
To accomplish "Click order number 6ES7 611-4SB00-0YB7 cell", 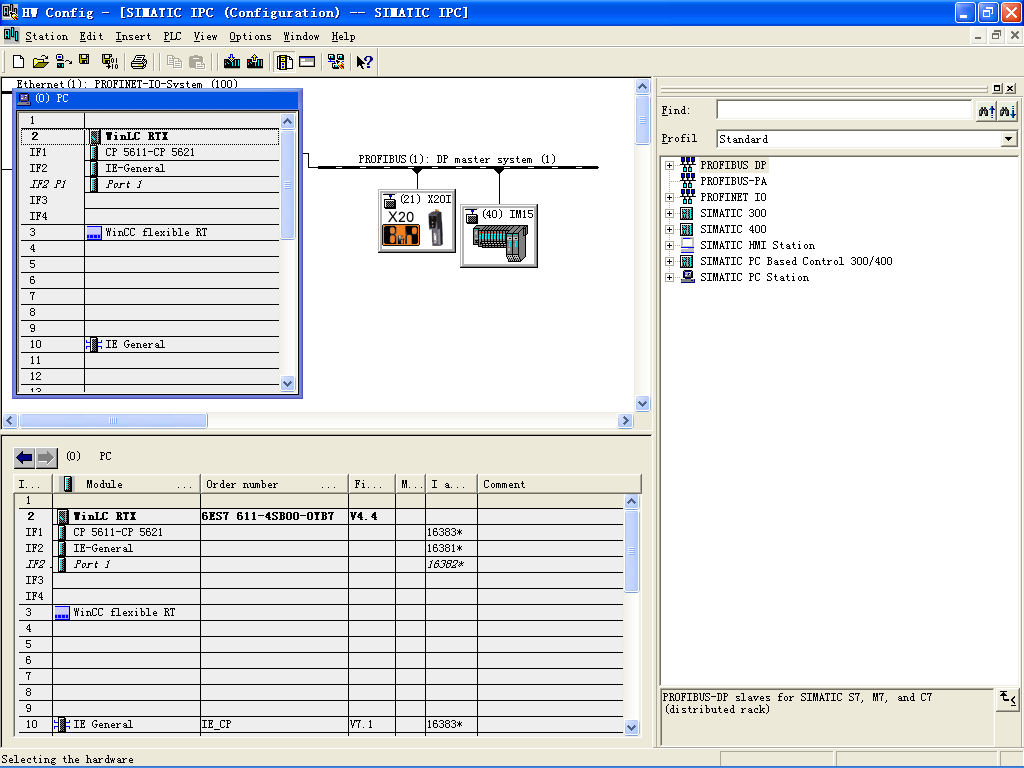I will pos(274,516).
